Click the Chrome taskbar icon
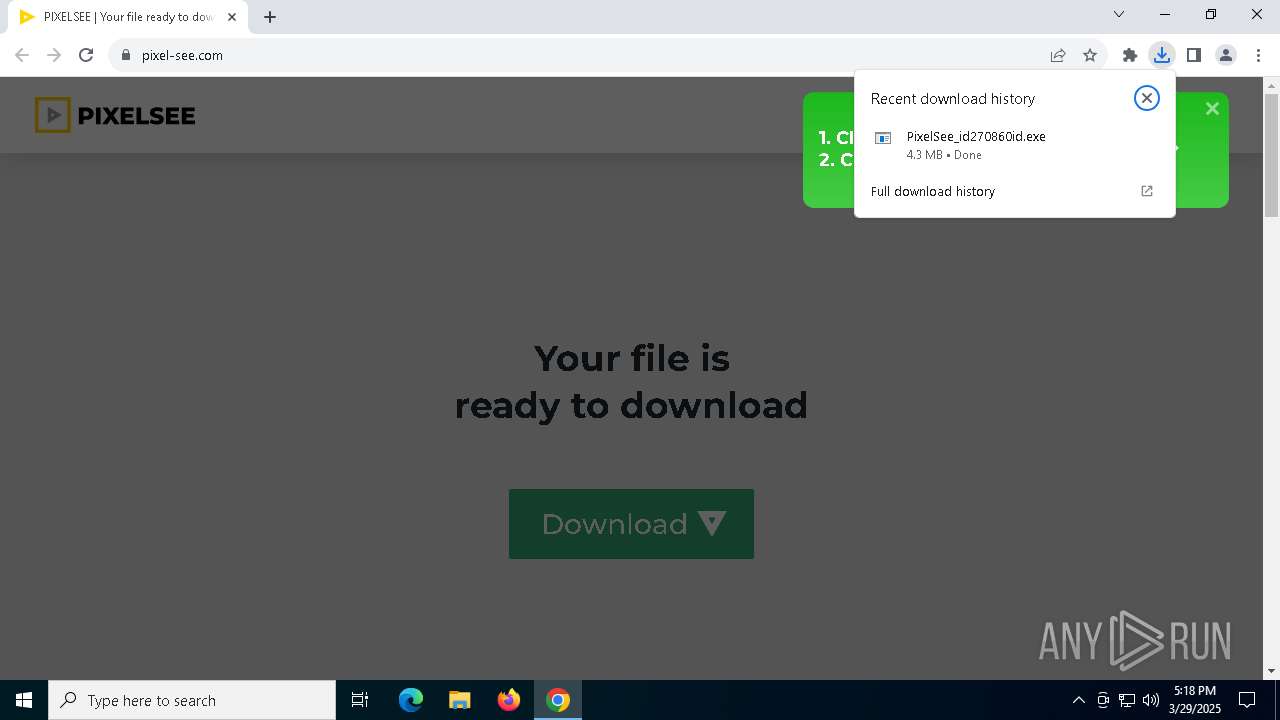The height and width of the screenshot is (720, 1280). [x=558, y=700]
